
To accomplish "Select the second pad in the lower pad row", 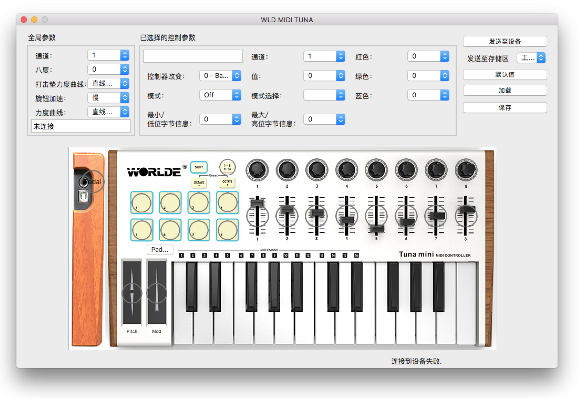I will click(170, 230).
